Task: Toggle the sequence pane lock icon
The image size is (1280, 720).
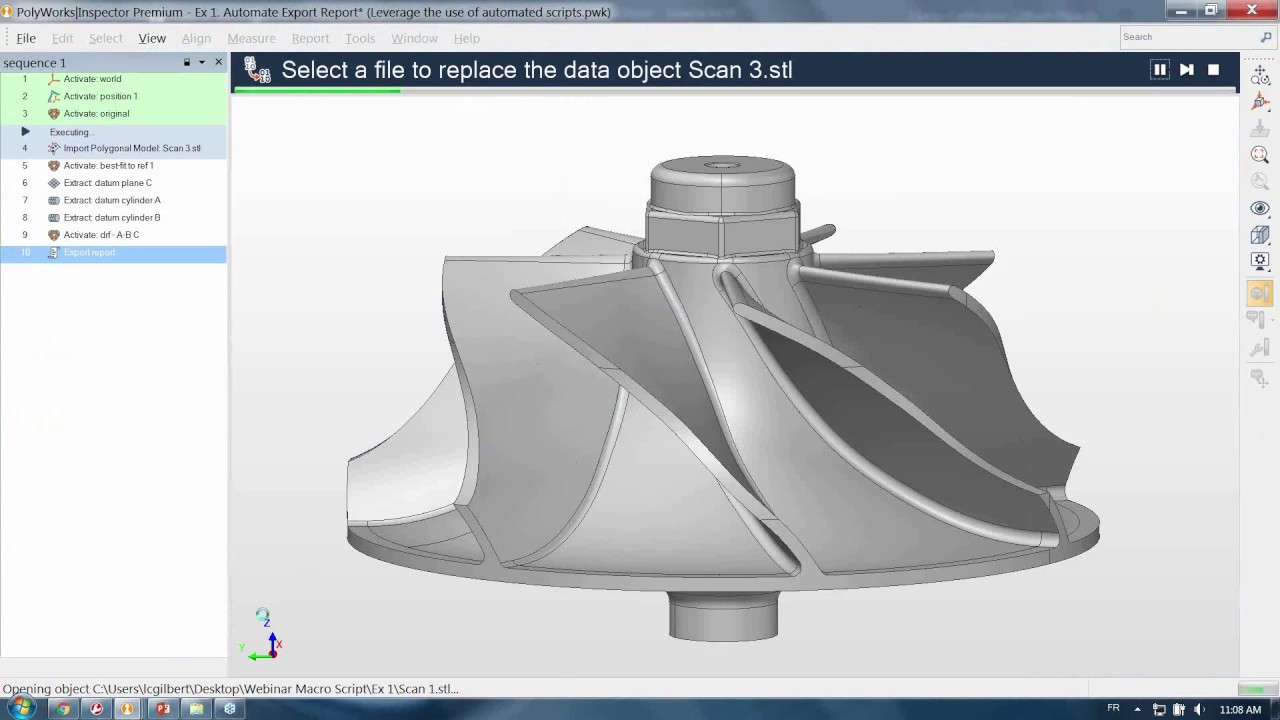Action: [186, 62]
